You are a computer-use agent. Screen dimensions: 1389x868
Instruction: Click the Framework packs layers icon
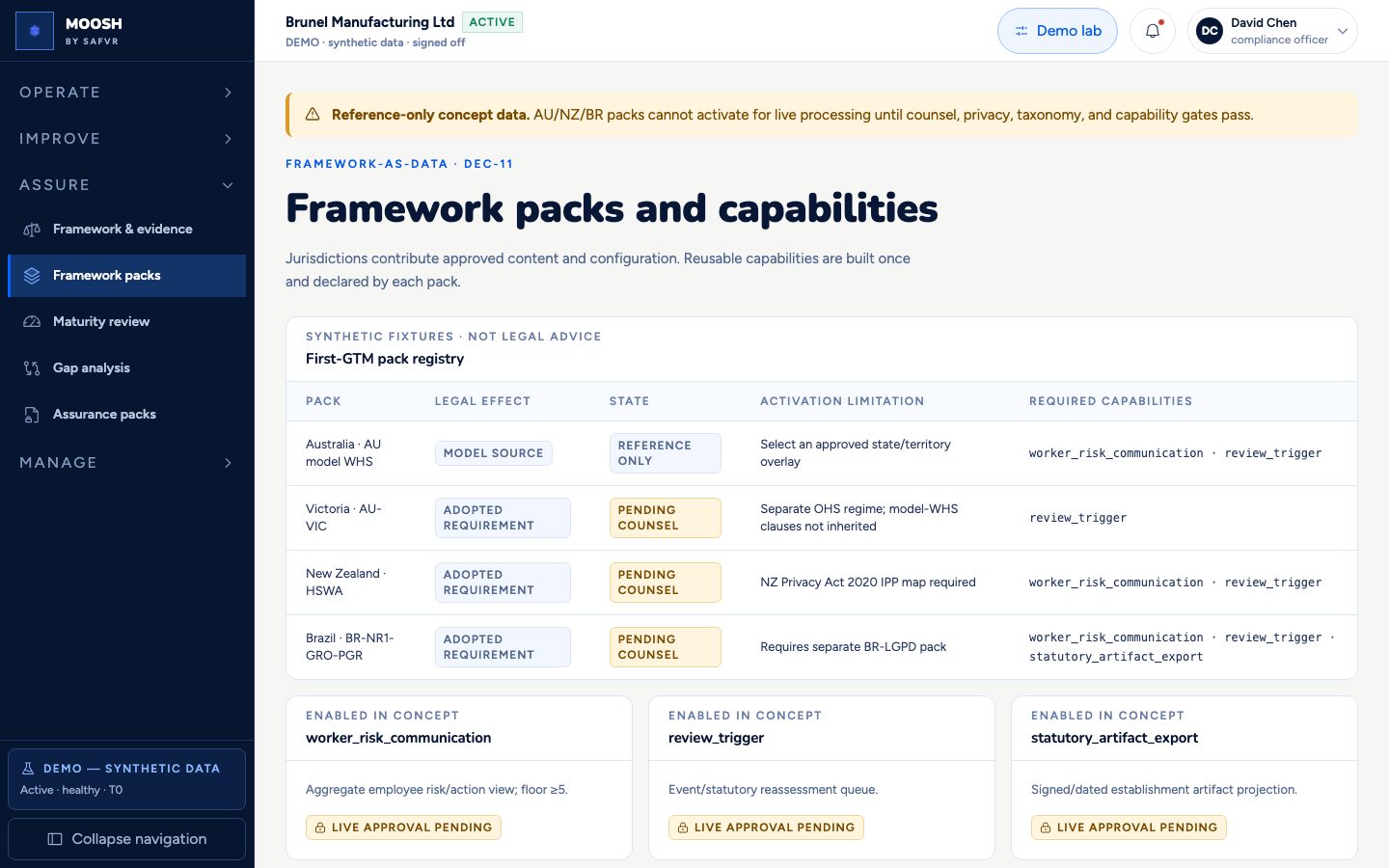[32, 276]
